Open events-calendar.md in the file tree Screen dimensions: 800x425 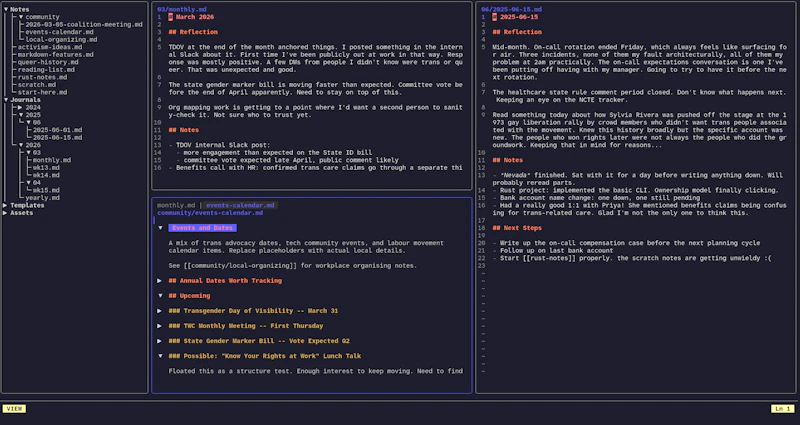(x=60, y=32)
